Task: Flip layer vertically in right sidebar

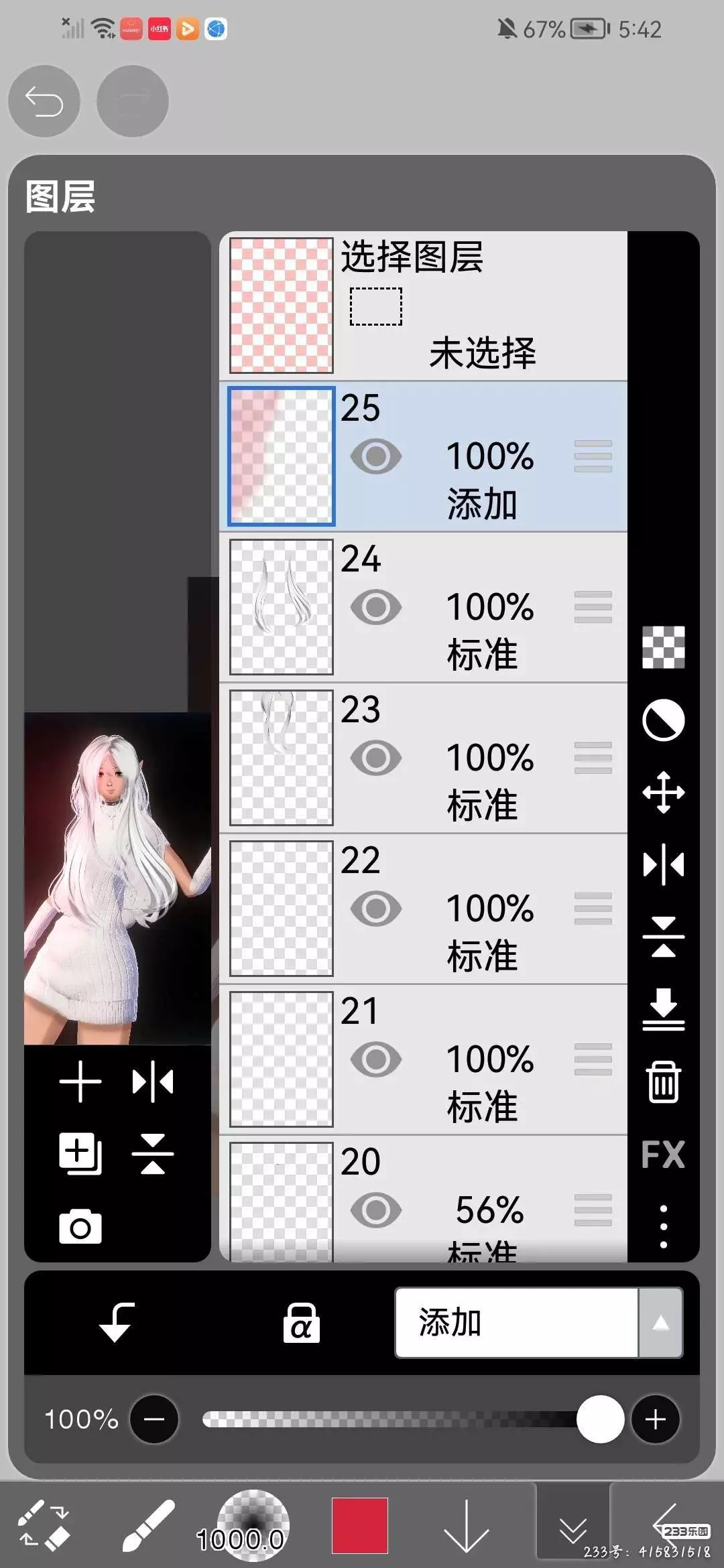Action: [x=664, y=937]
